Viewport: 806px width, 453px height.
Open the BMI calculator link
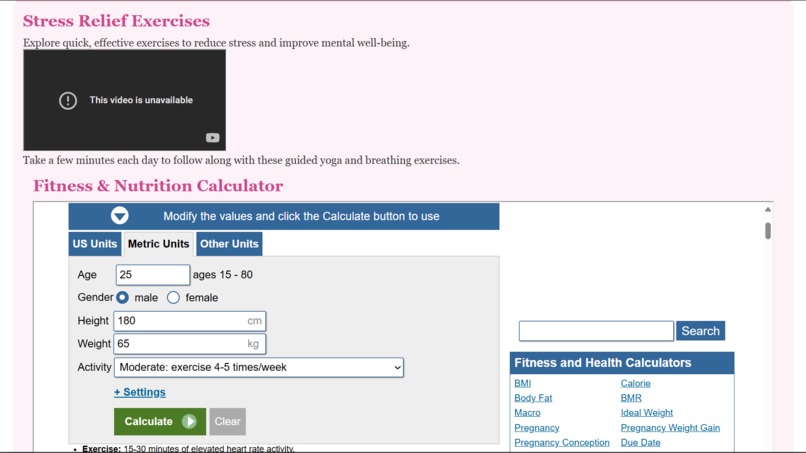point(523,384)
